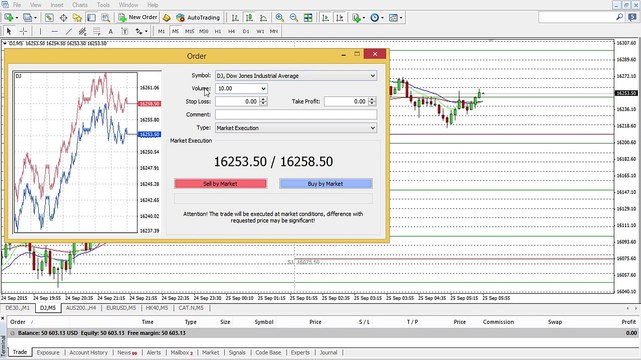Switch chart to line chart icon
The width and height of the screenshot is (641, 360).
pyautogui.click(x=264, y=18)
